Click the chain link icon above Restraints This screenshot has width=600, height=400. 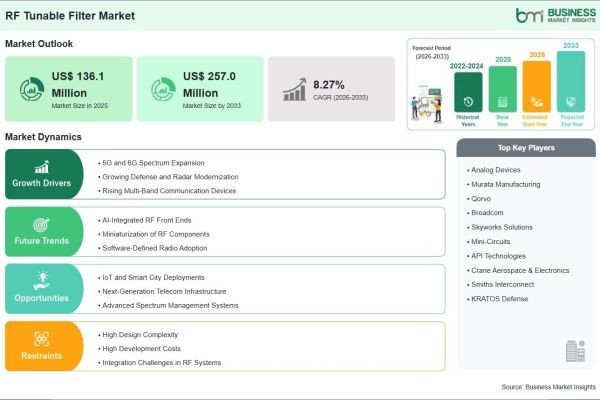click(41, 339)
